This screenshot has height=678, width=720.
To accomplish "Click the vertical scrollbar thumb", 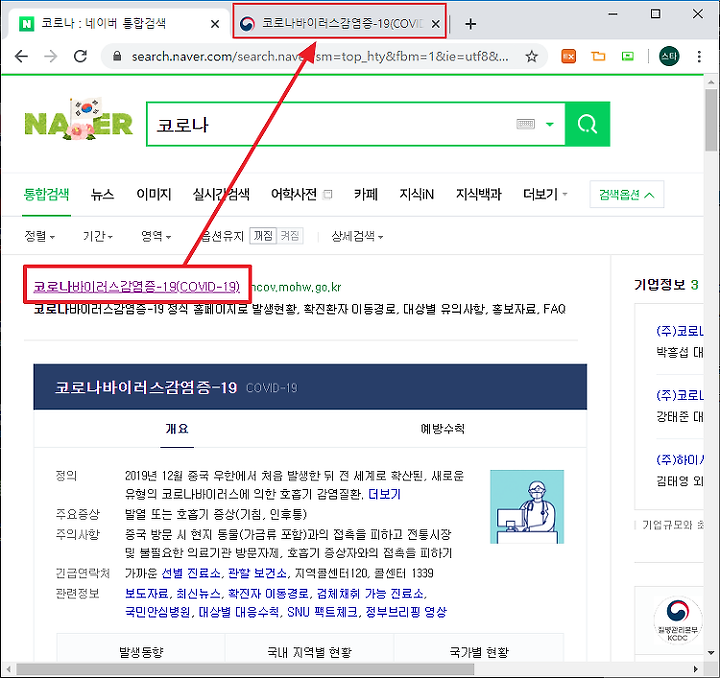I will tap(711, 120).
